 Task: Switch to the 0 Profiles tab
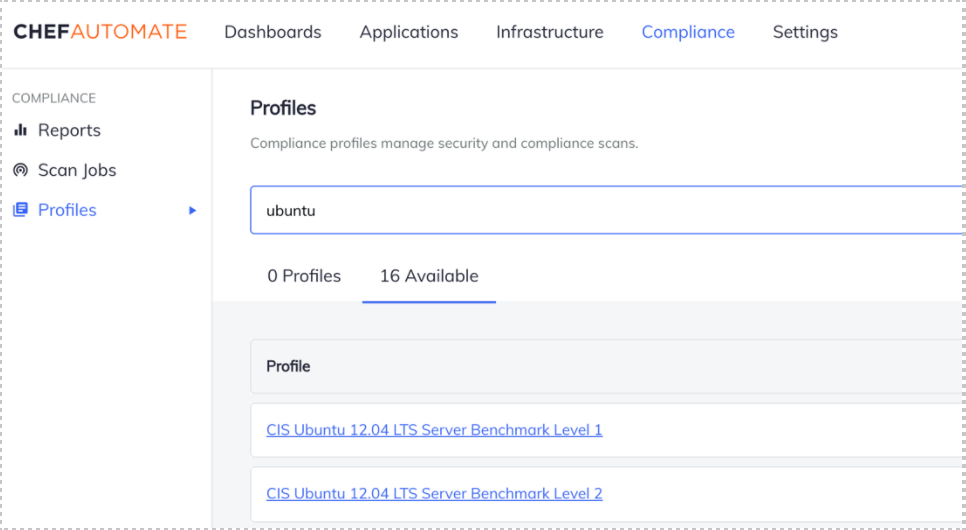click(x=304, y=276)
